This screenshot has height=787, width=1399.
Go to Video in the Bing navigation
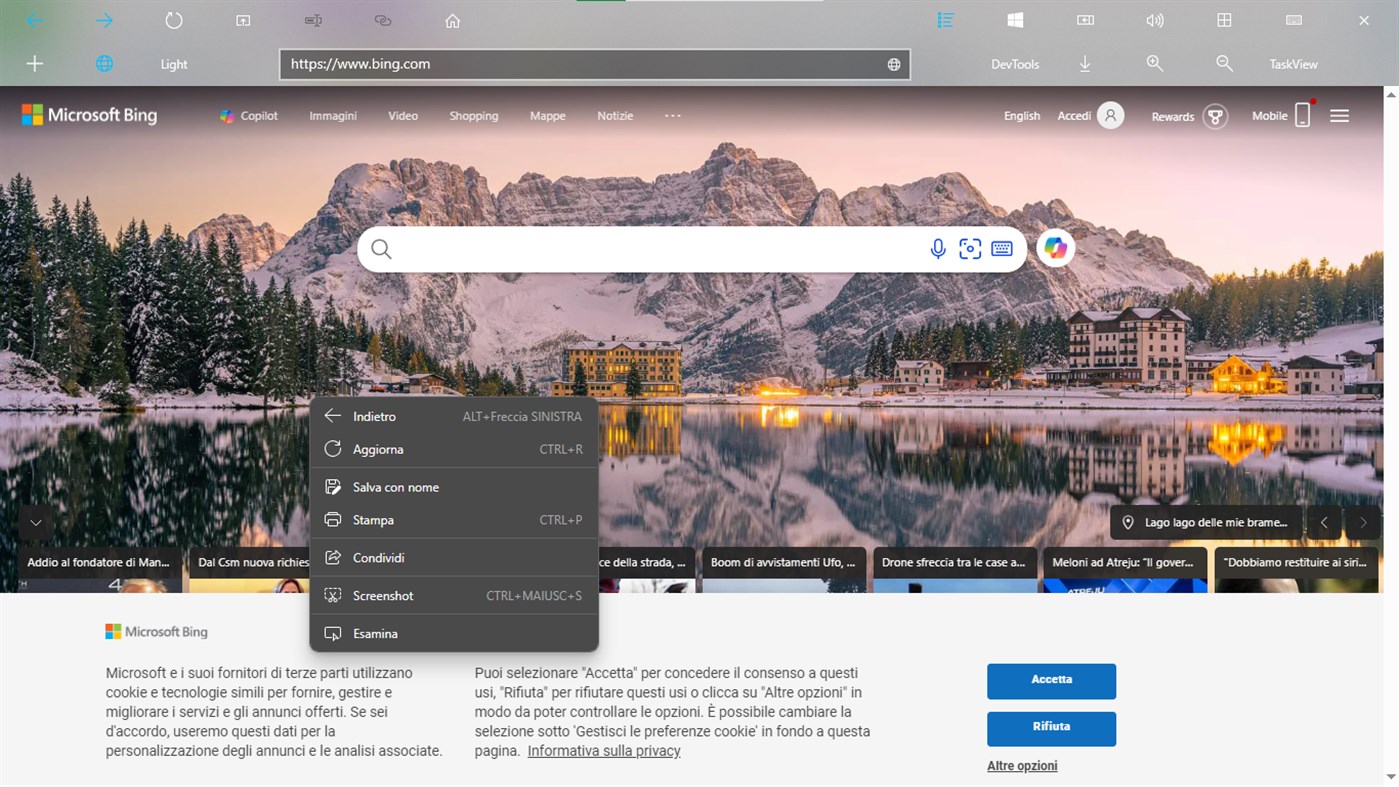(403, 116)
